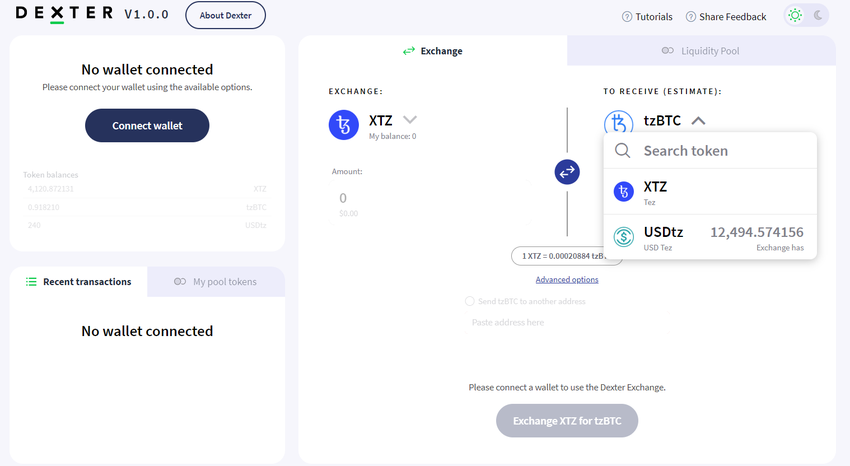Screen dimensions: 850x466
Task: Open the Liquidity Pool tab
Action: coord(700,51)
